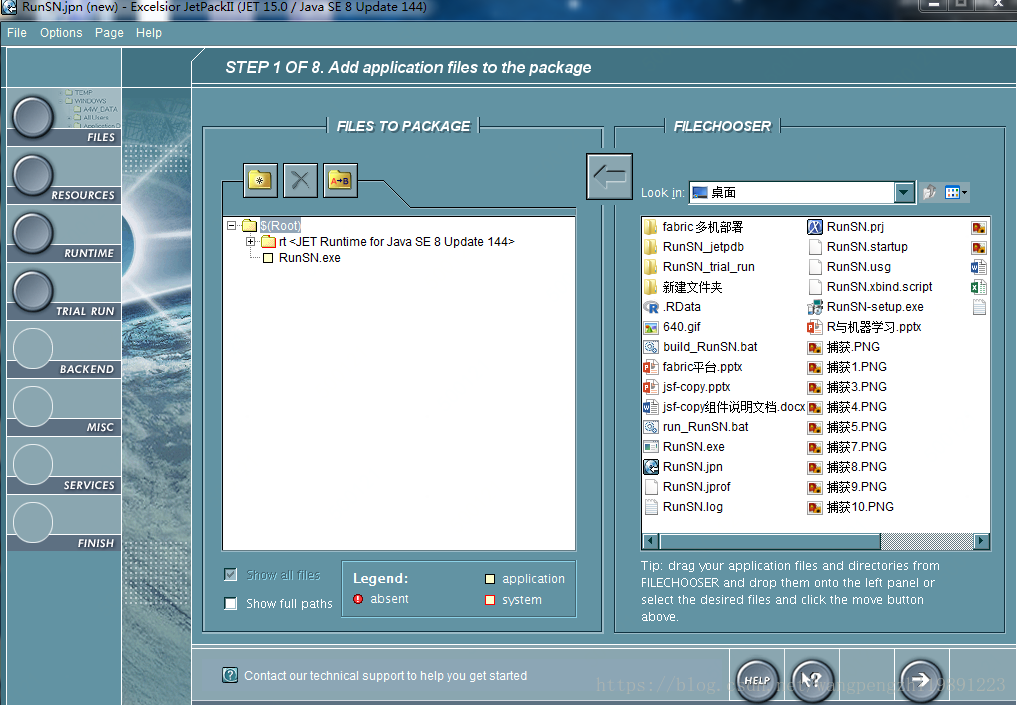Select the RunSN.prj file
This screenshot has width=1017, height=705.
(x=846, y=227)
